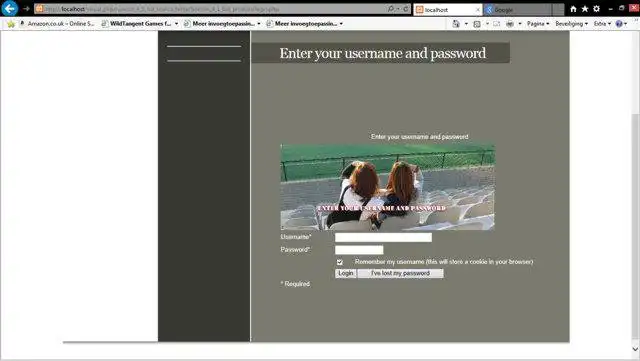Click the Username* label
640x361 pixels.
[296, 237]
